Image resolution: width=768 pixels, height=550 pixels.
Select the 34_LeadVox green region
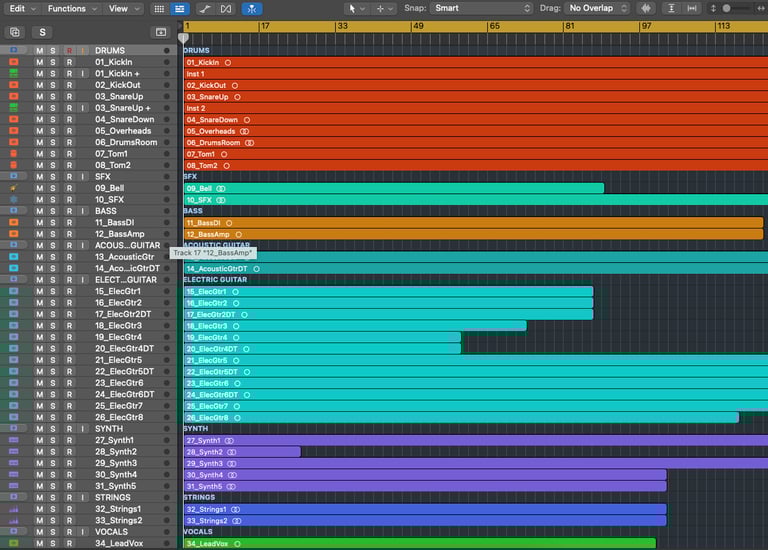point(420,544)
